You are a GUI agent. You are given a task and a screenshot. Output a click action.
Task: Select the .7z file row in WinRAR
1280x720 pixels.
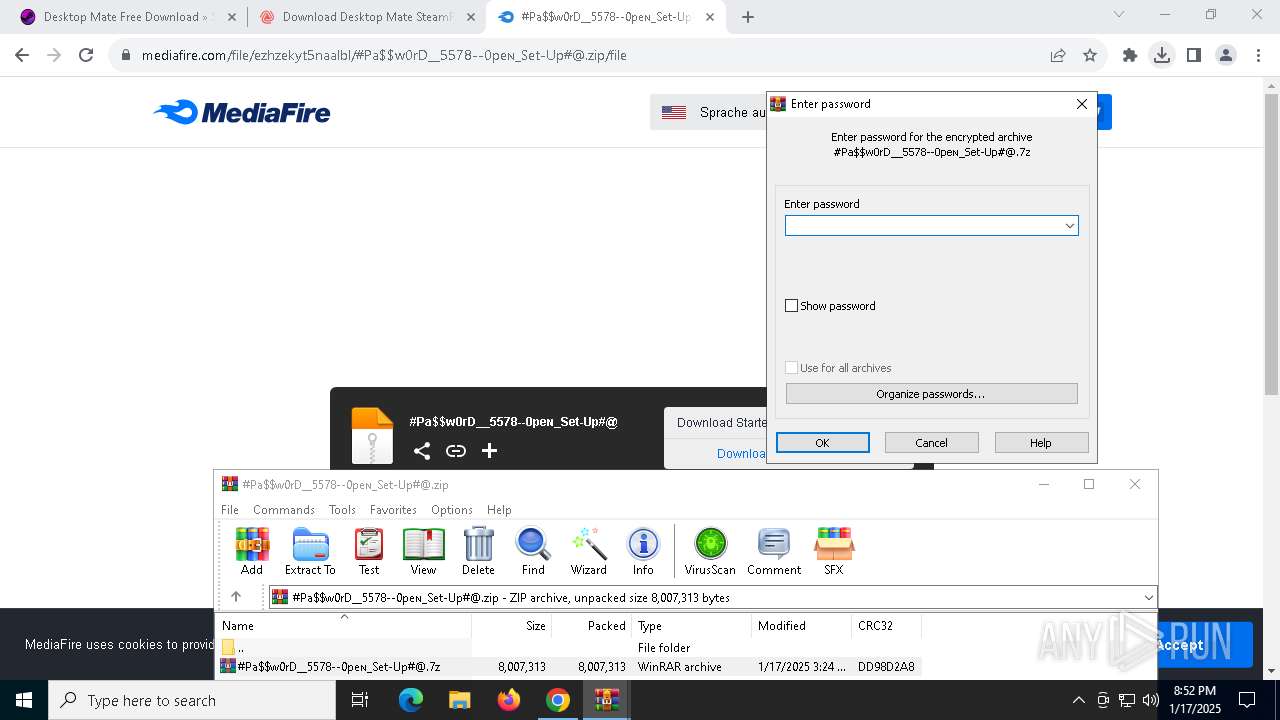pyautogui.click(x=568, y=667)
